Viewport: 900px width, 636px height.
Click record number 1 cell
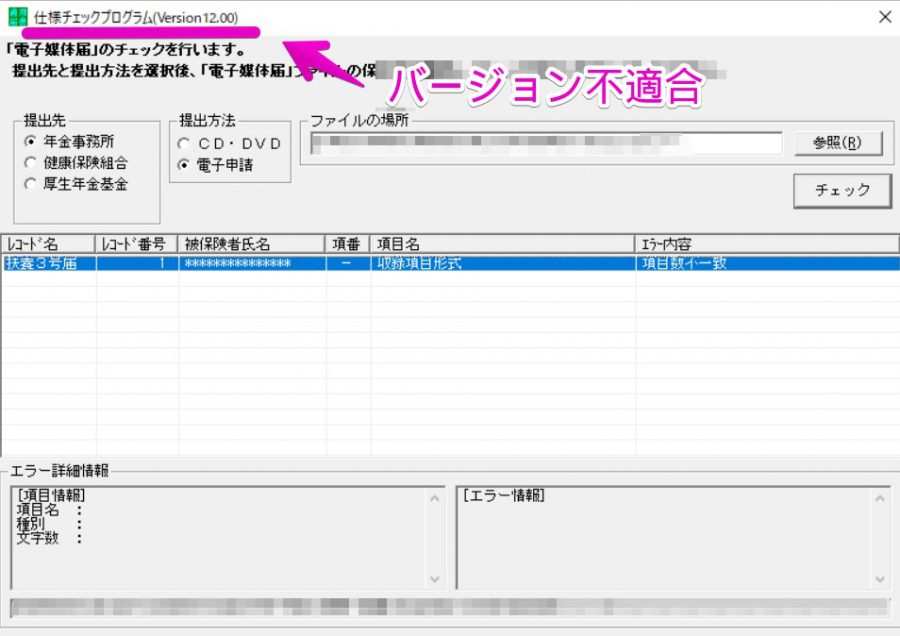[x=137, y=263]
